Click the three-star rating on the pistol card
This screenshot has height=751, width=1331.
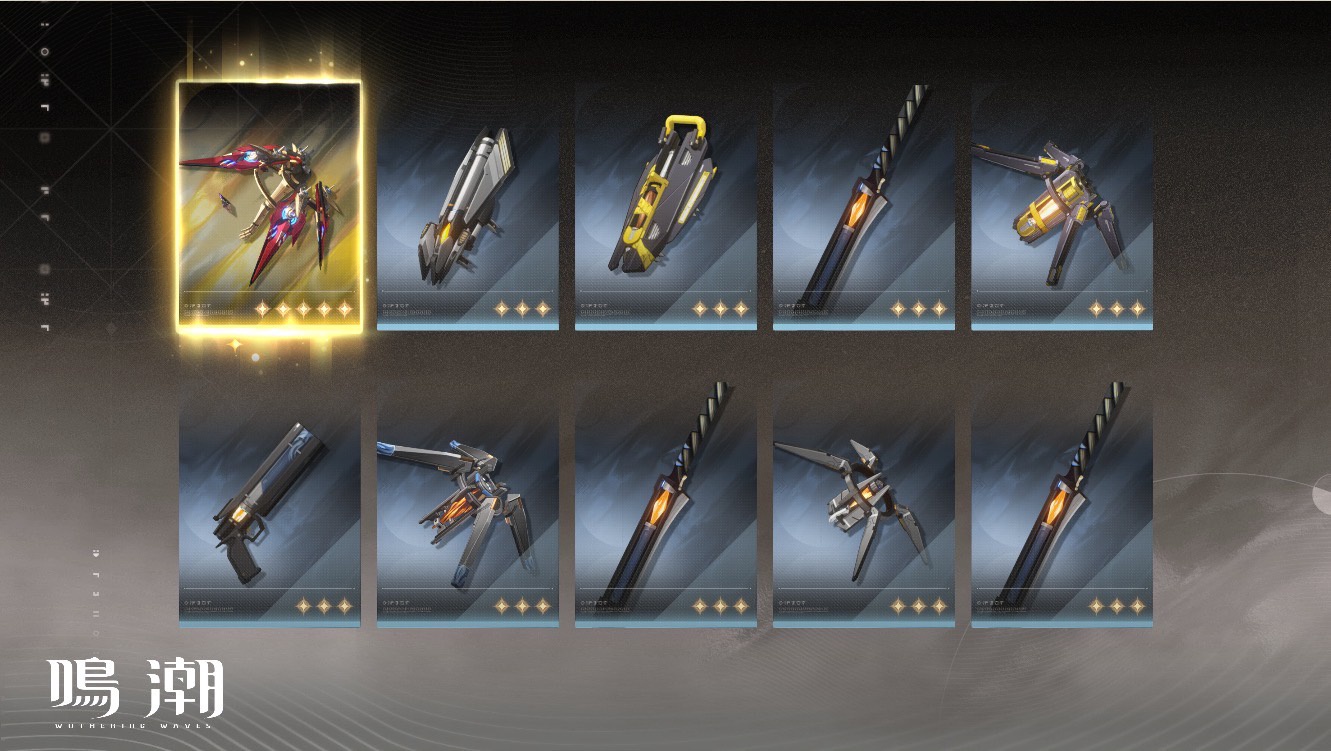[x=323, y=606]
